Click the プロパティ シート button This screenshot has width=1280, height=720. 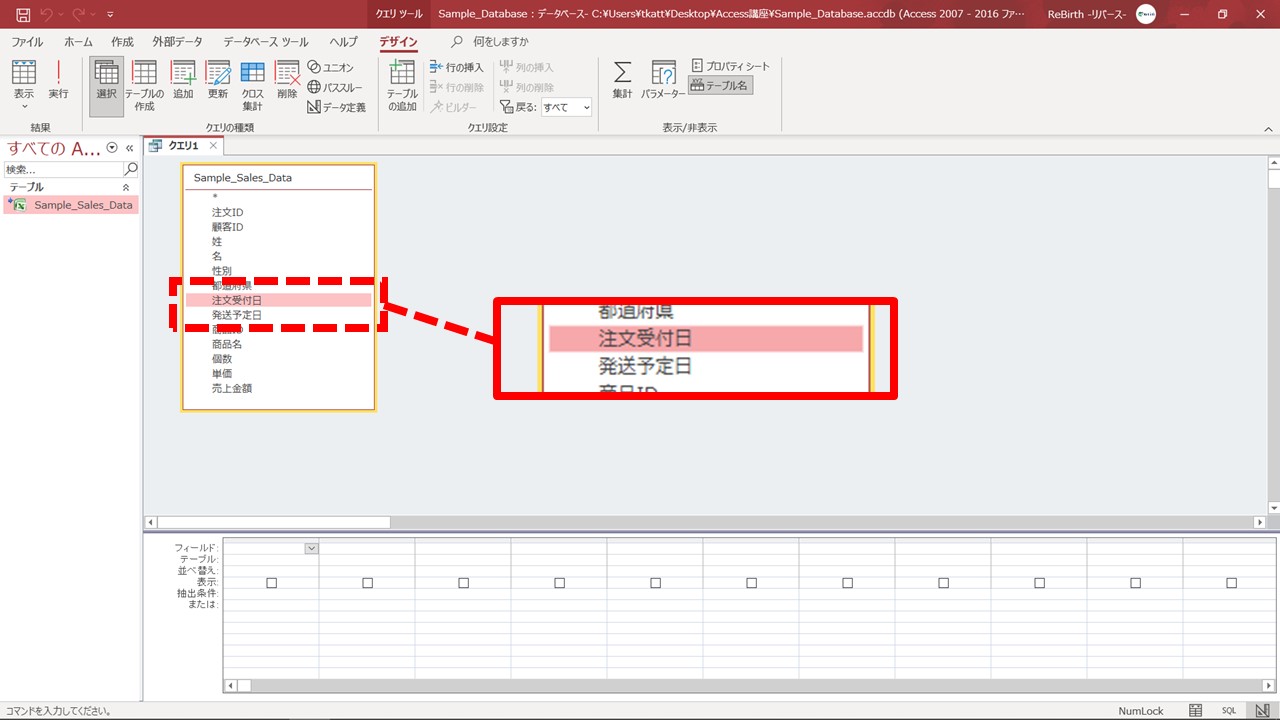[731, 66]
